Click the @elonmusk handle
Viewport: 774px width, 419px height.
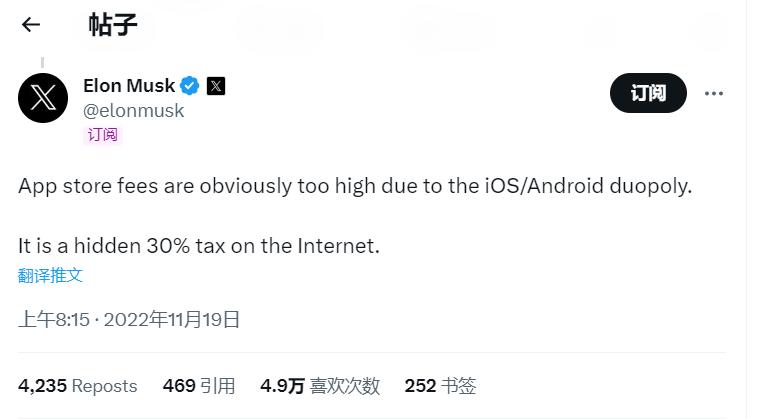click(133, 110)
